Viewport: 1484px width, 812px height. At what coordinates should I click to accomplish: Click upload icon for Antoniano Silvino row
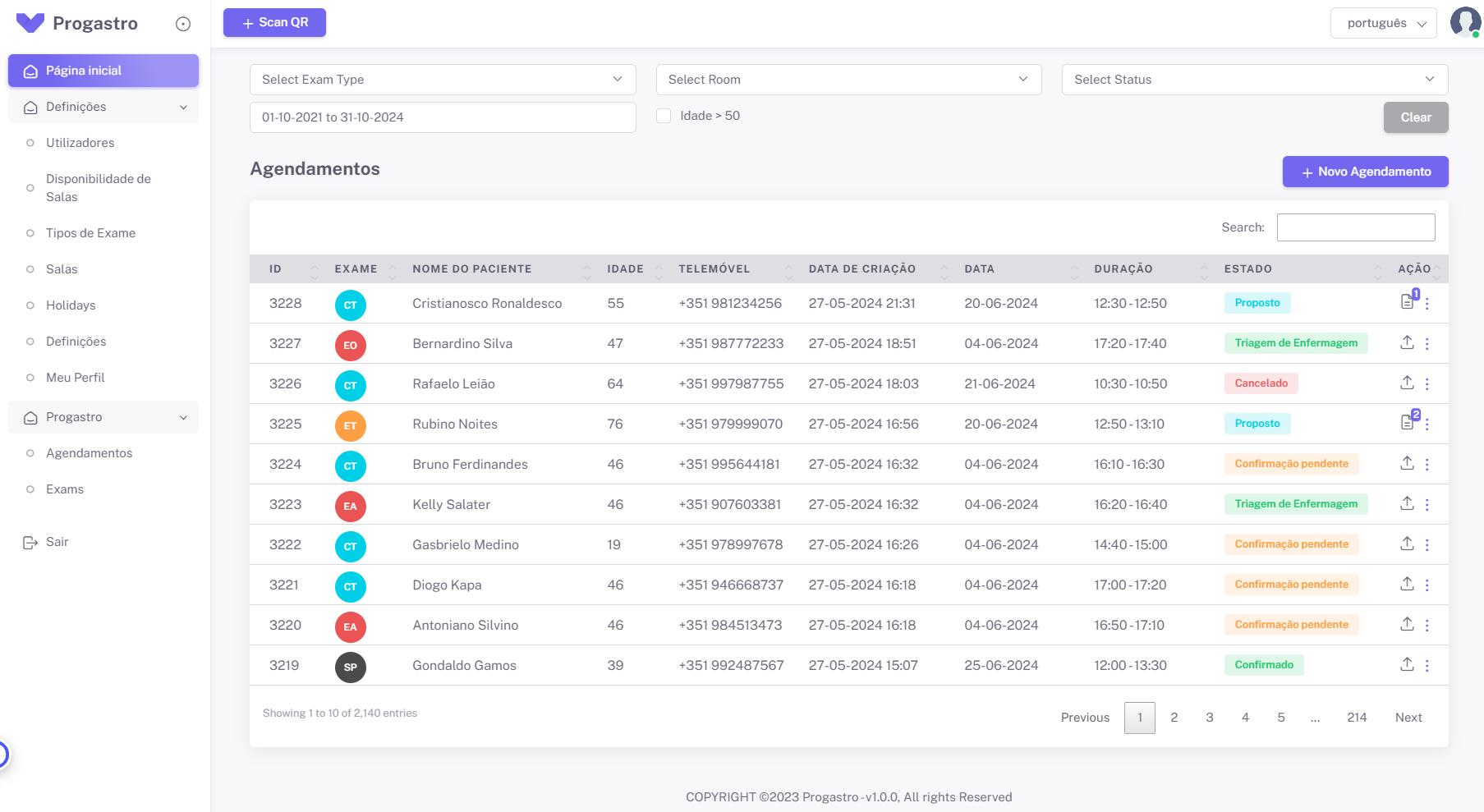1407,624
